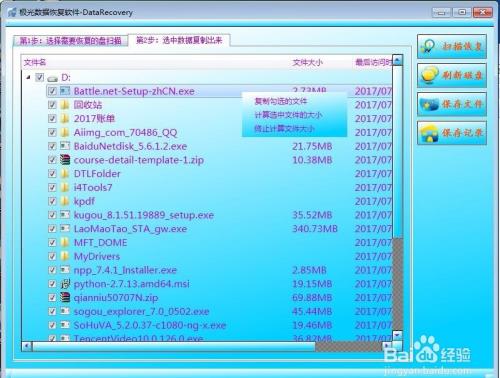Uncheck the Battle.net-Setup-zhCN.exe checkbox

[x=52, y=91]
